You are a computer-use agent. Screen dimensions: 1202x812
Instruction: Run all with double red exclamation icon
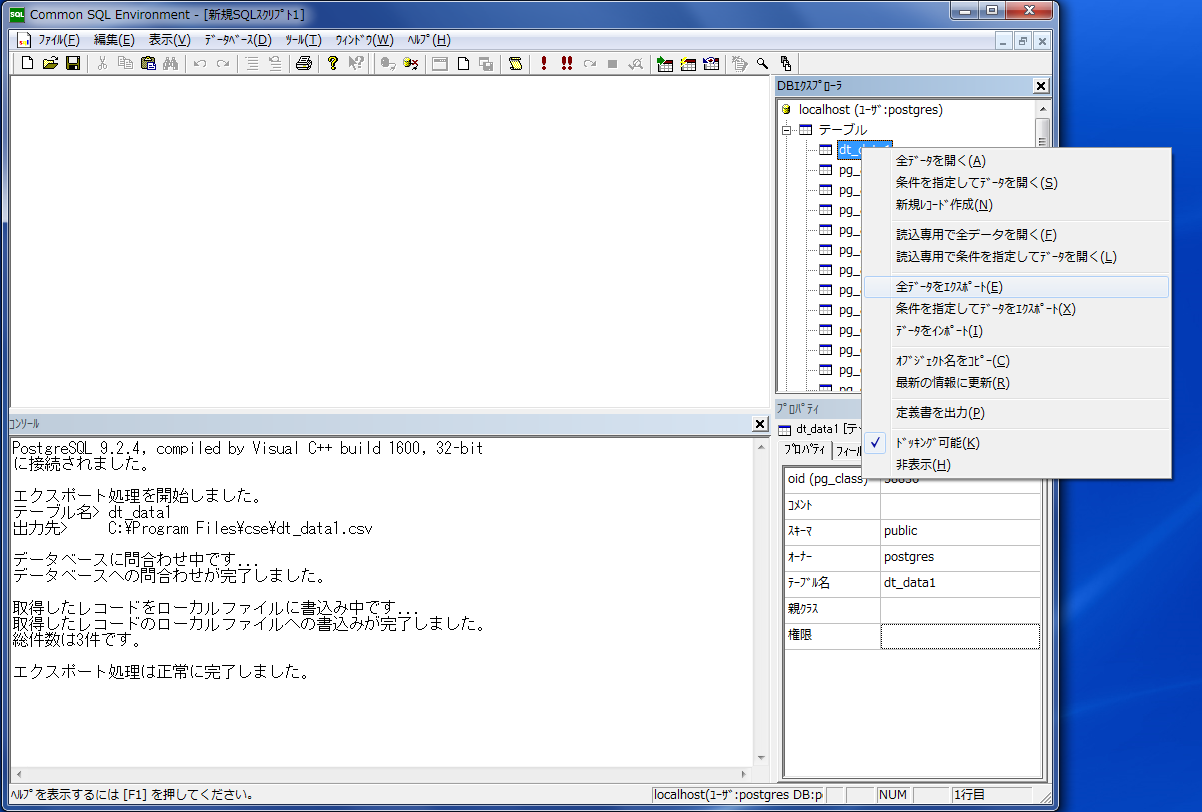pyautogui.click(x=567, y=63)
